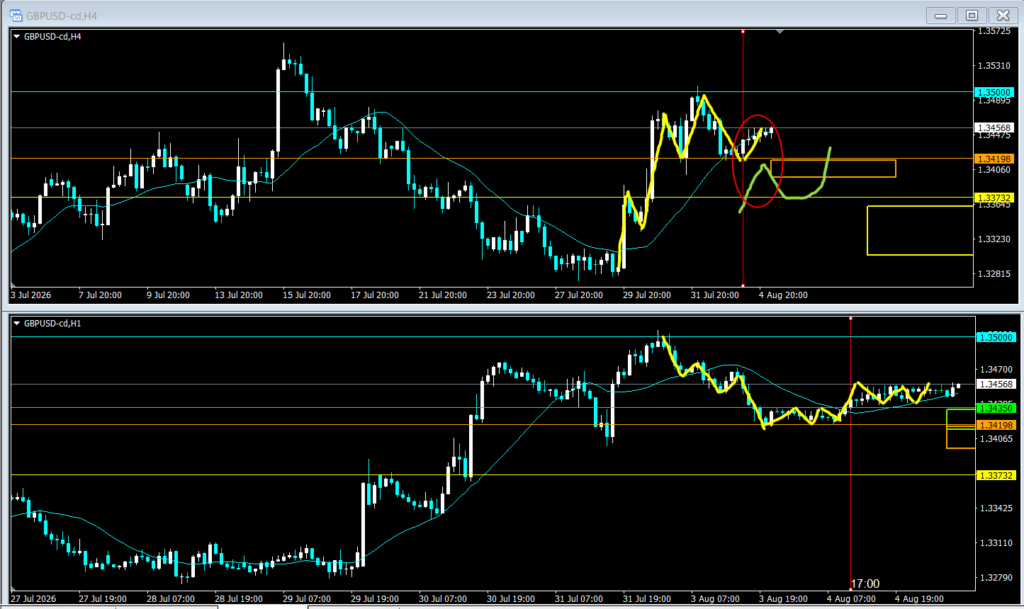
Task: Minimize the GBPUSD-cd,H4 chart window
Action: click(x=940, y=15)
